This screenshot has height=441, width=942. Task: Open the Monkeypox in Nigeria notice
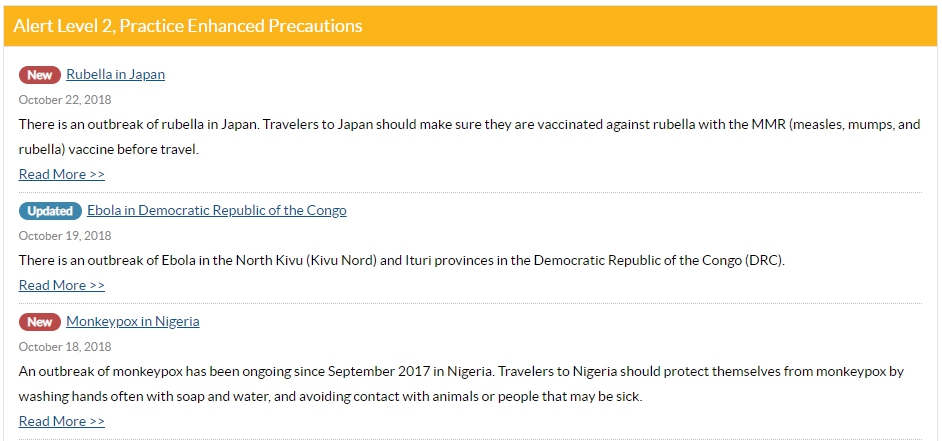(x=133, y=321)
